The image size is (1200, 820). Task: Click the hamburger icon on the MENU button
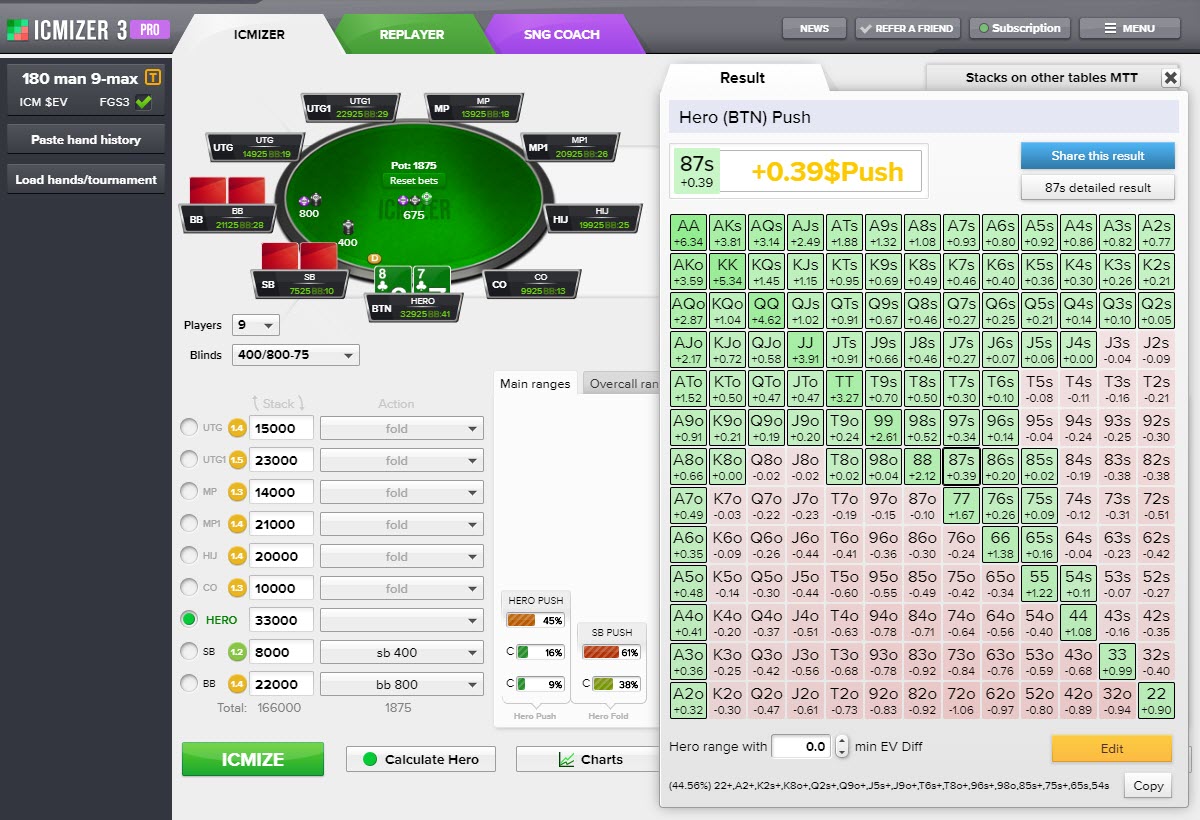(1110, 29)
